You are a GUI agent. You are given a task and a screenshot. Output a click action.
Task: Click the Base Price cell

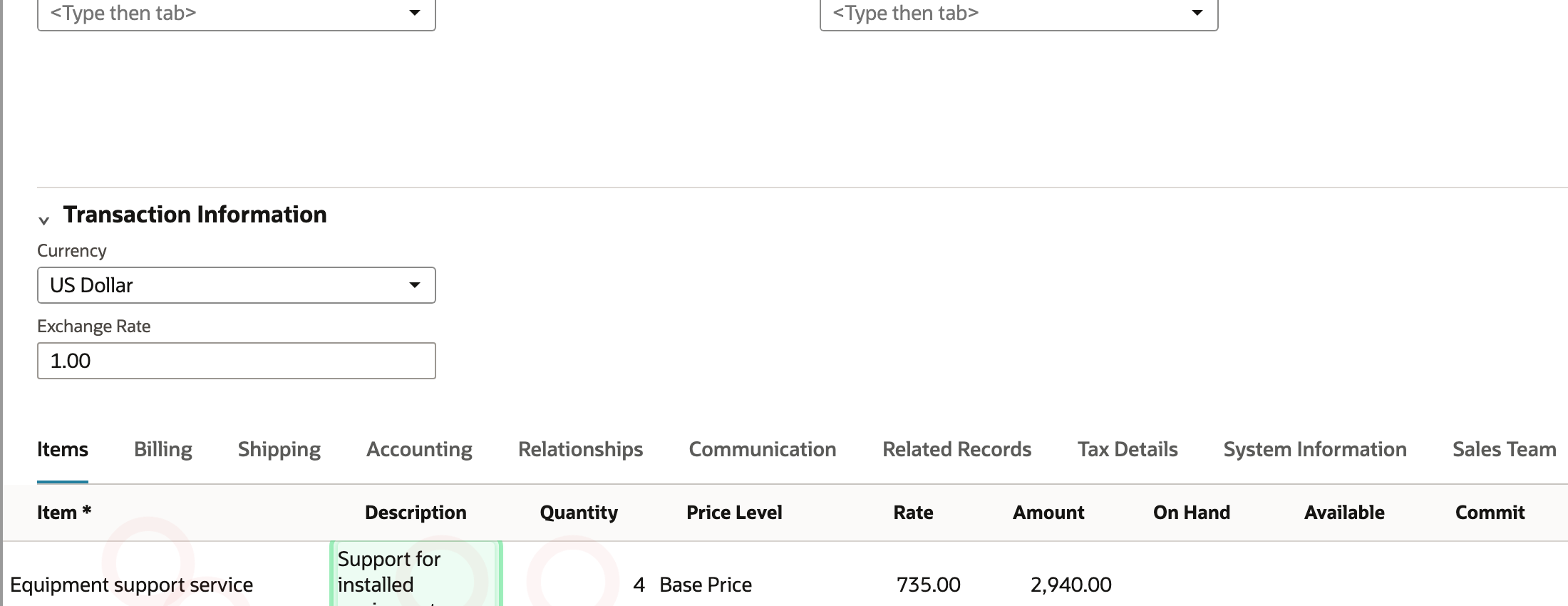(706, 585)
